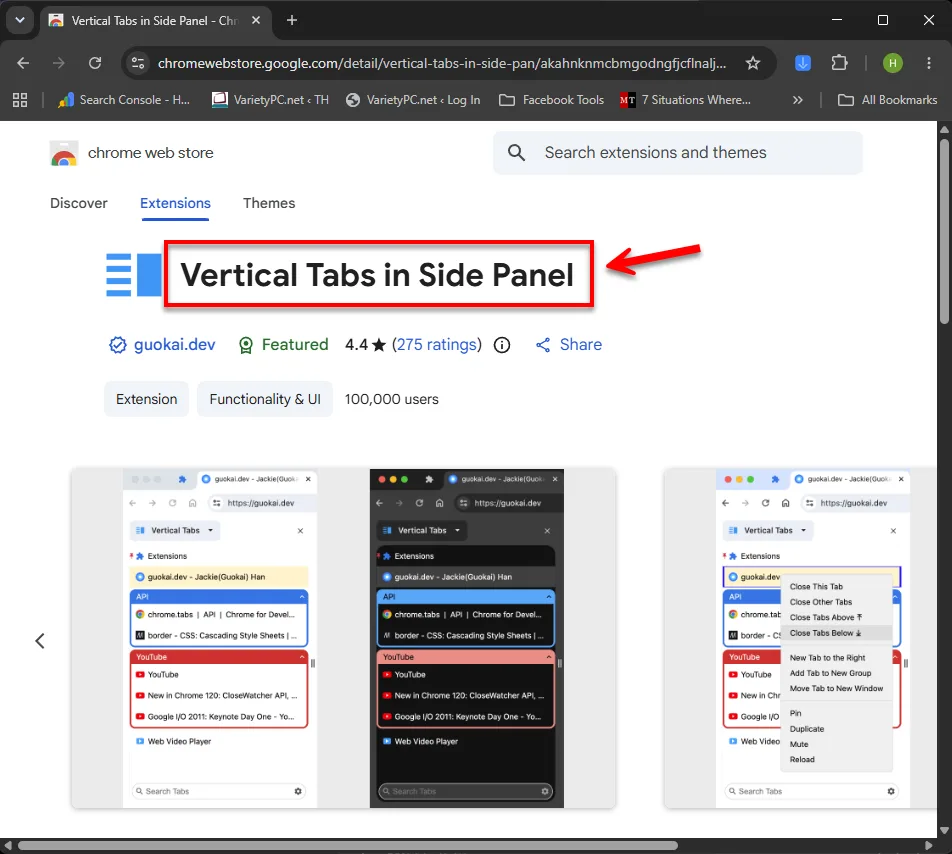The width and height of the screenshot is (952, 854).
Task: Reload the current page
Action: pyautogui.click(x=95, y=63)
